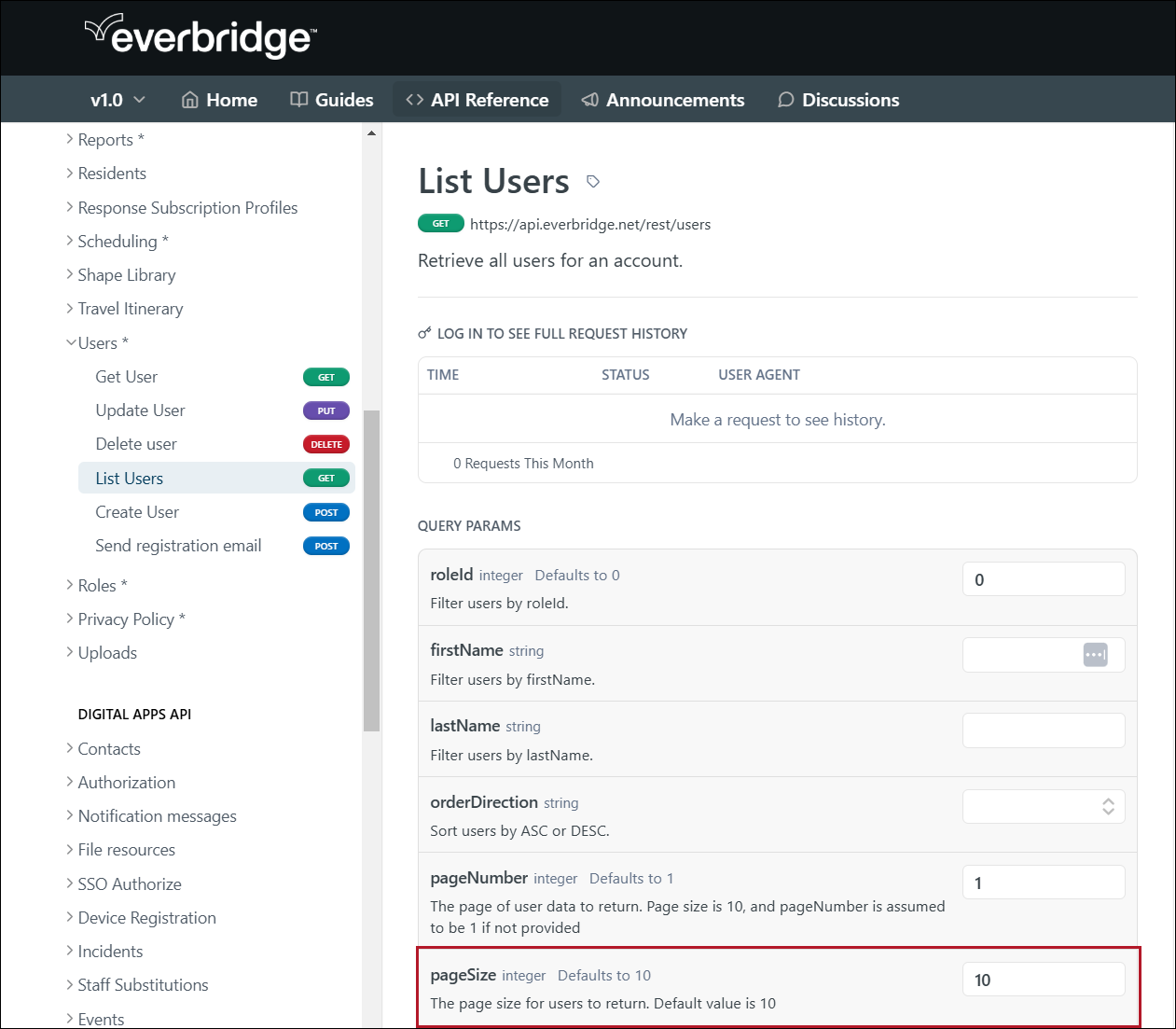Expand the Device Registration section
The height and width of the screenshot is (1029, 1176).
[x=141, y=917]
